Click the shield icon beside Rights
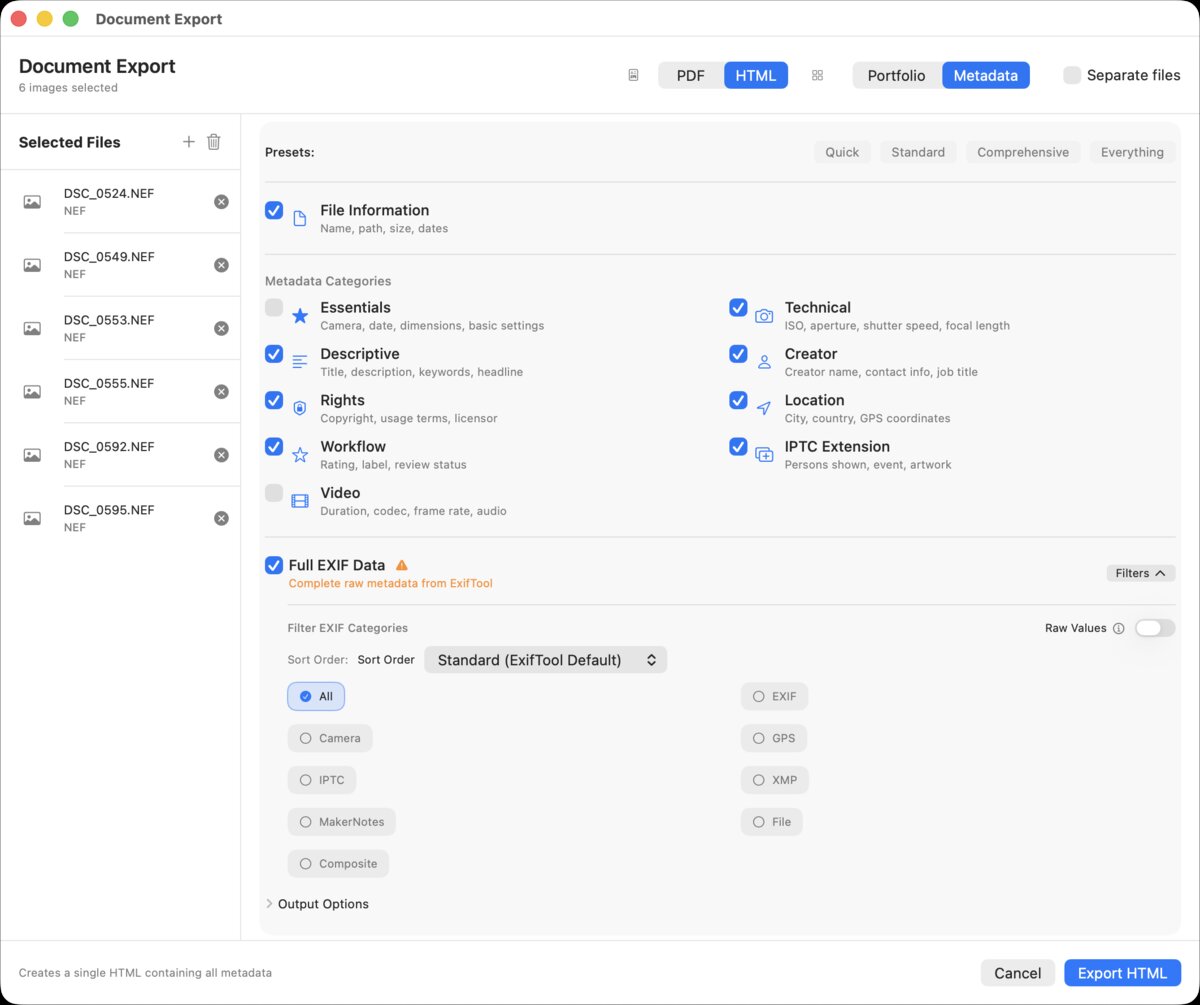The image size is (1200, 1005). (300, 407)
